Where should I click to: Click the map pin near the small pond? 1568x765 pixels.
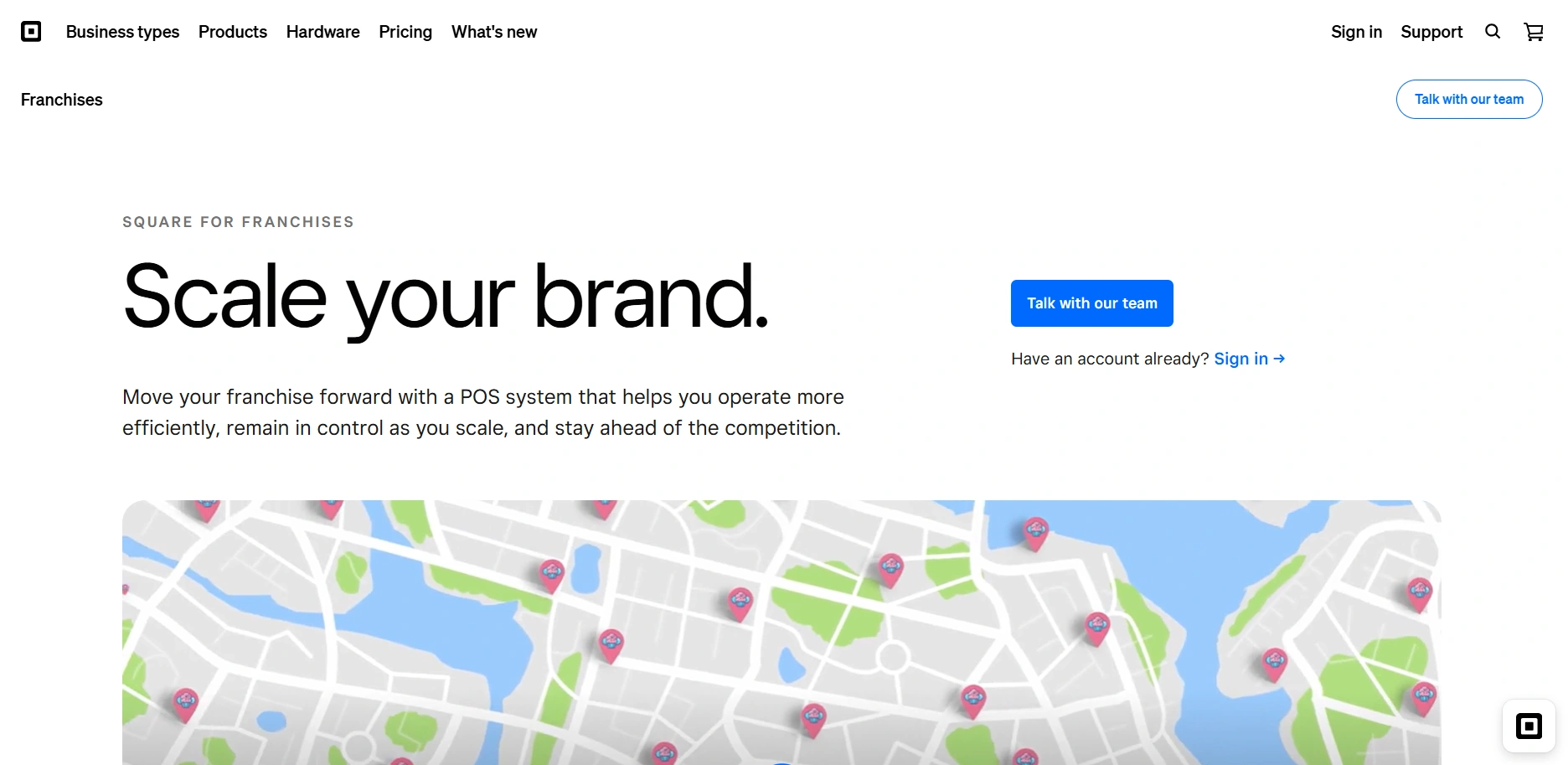click(551, 576)
